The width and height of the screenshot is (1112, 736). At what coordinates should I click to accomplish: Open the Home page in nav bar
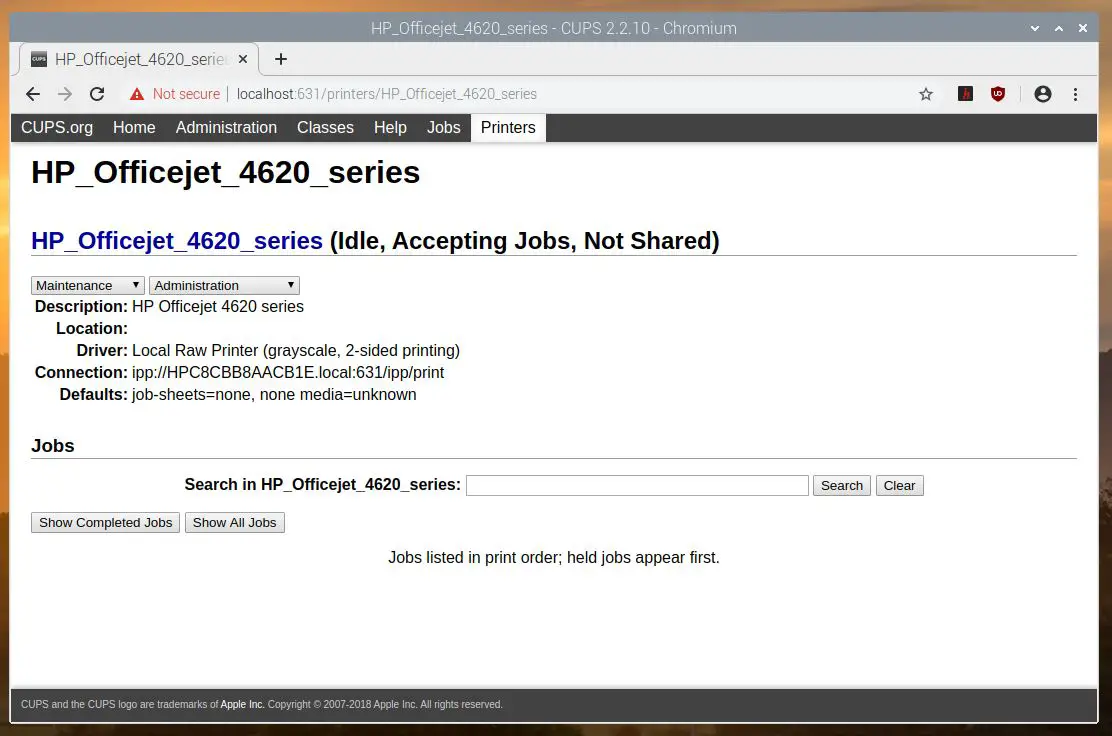point(134,128)
